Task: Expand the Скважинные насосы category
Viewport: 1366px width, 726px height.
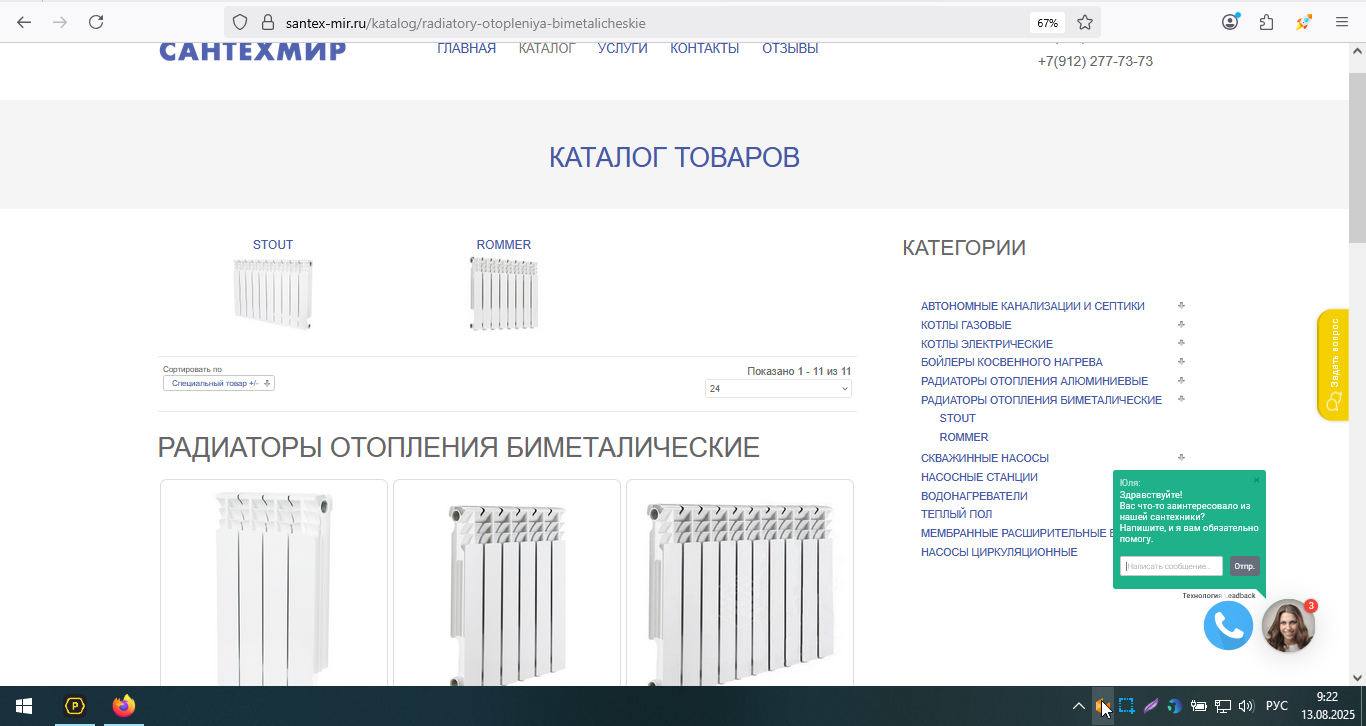Action: coord(1181,458)
